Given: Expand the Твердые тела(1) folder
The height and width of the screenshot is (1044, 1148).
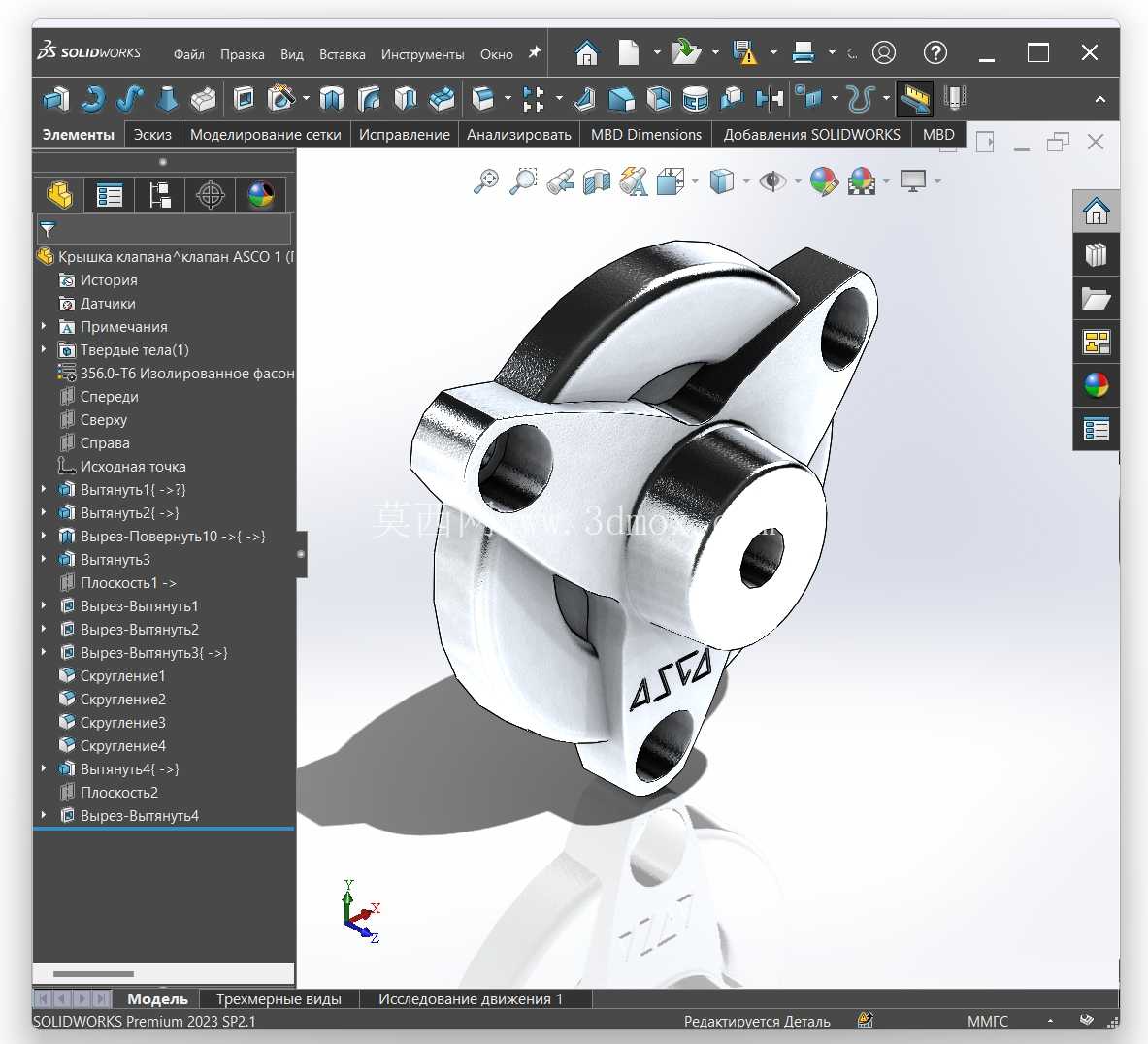Looking at the screenshot, I should (44, 349).
